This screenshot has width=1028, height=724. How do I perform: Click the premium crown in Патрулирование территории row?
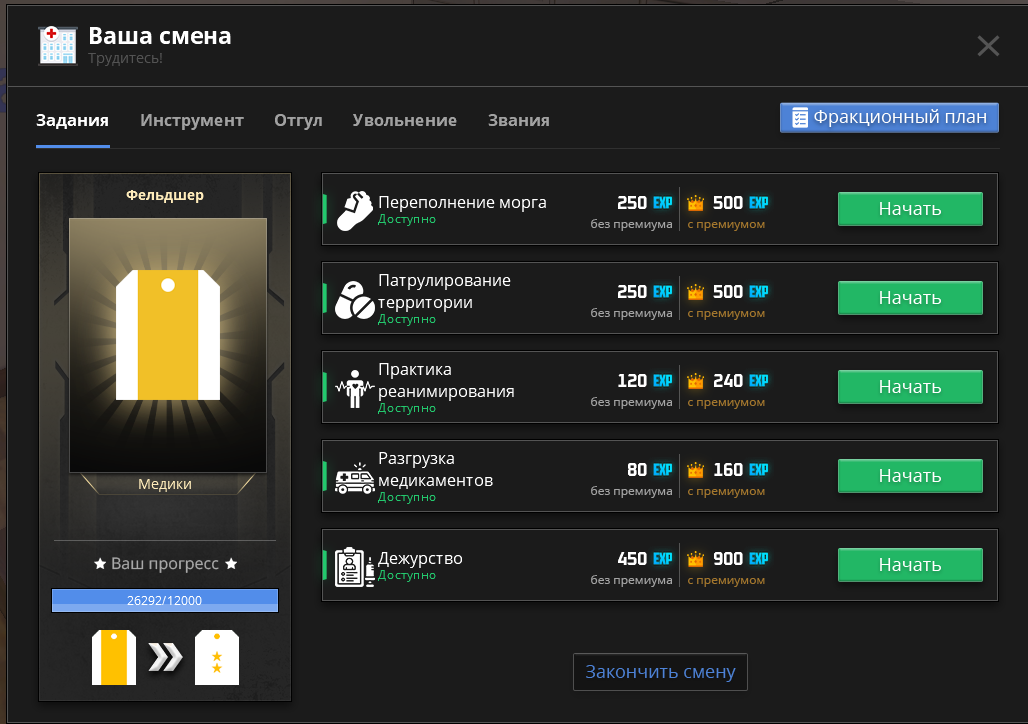[696, 292]
